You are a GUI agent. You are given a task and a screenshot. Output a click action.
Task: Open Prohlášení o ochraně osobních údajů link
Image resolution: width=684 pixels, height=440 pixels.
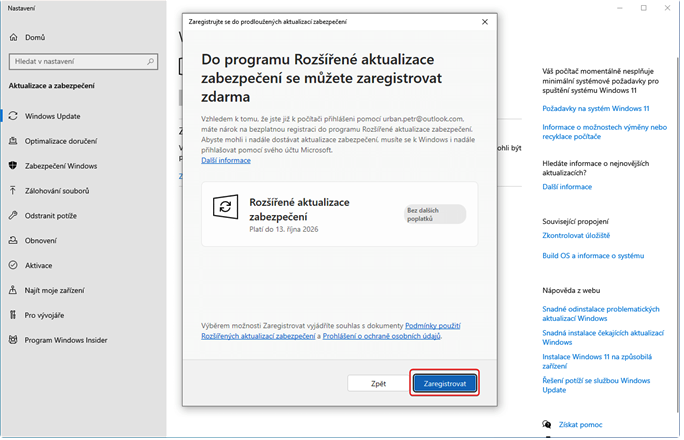(x=383, y=337)
